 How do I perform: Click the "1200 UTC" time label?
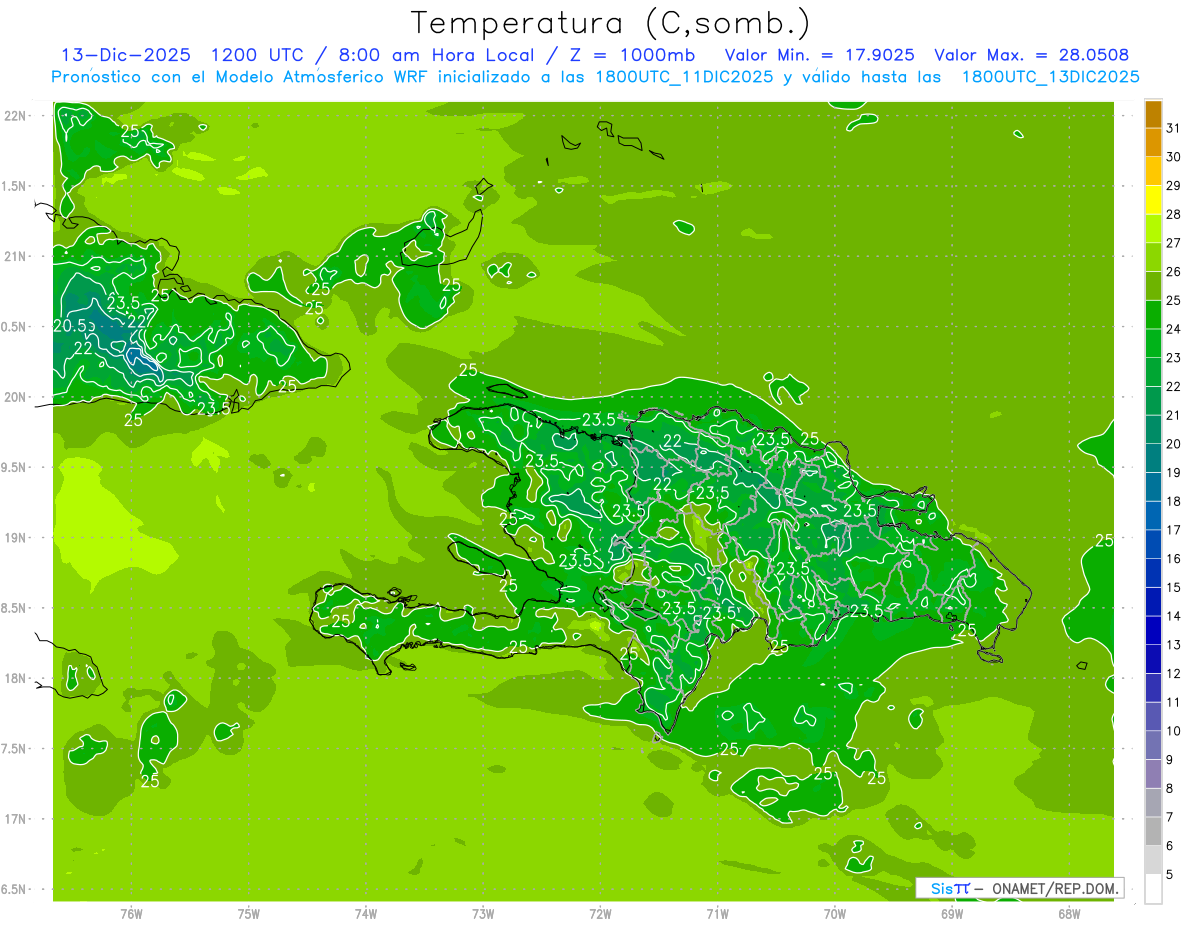coord(259,55)
